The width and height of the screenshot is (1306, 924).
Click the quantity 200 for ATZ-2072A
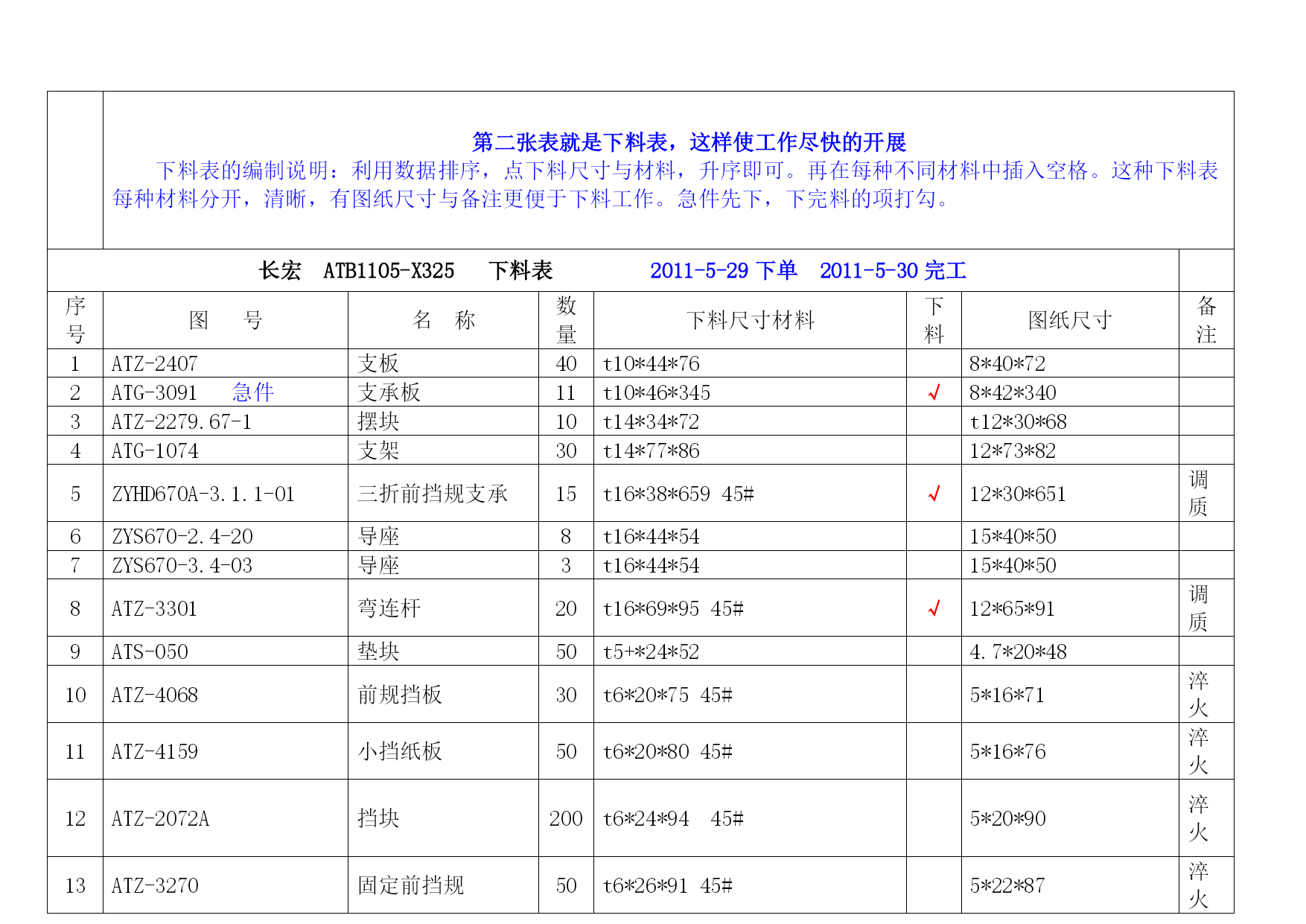(566, 819)
